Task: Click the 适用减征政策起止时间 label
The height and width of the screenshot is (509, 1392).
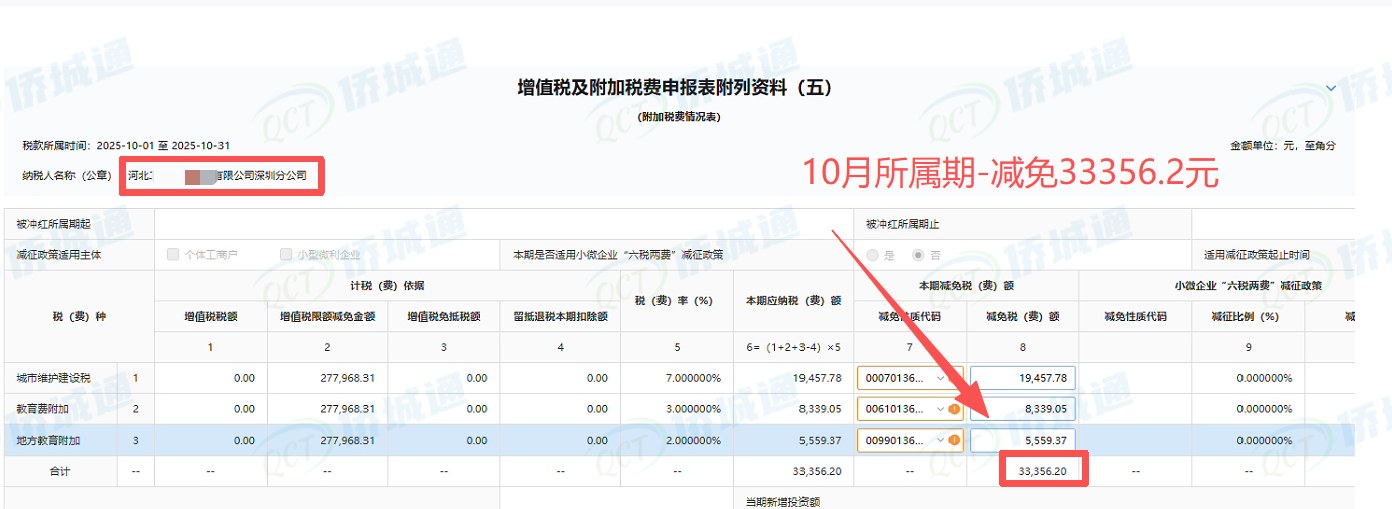Action: coord(1256,255)
